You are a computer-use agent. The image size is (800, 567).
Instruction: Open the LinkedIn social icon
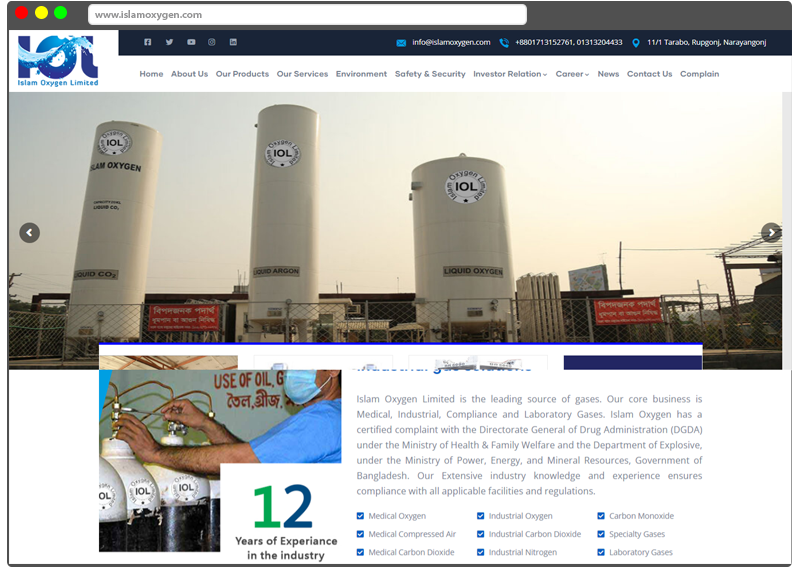233,42
